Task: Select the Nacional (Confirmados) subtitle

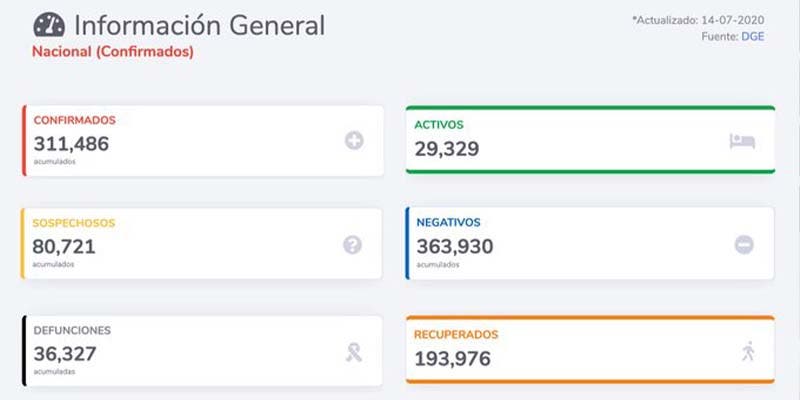Action: pos(113,51)
